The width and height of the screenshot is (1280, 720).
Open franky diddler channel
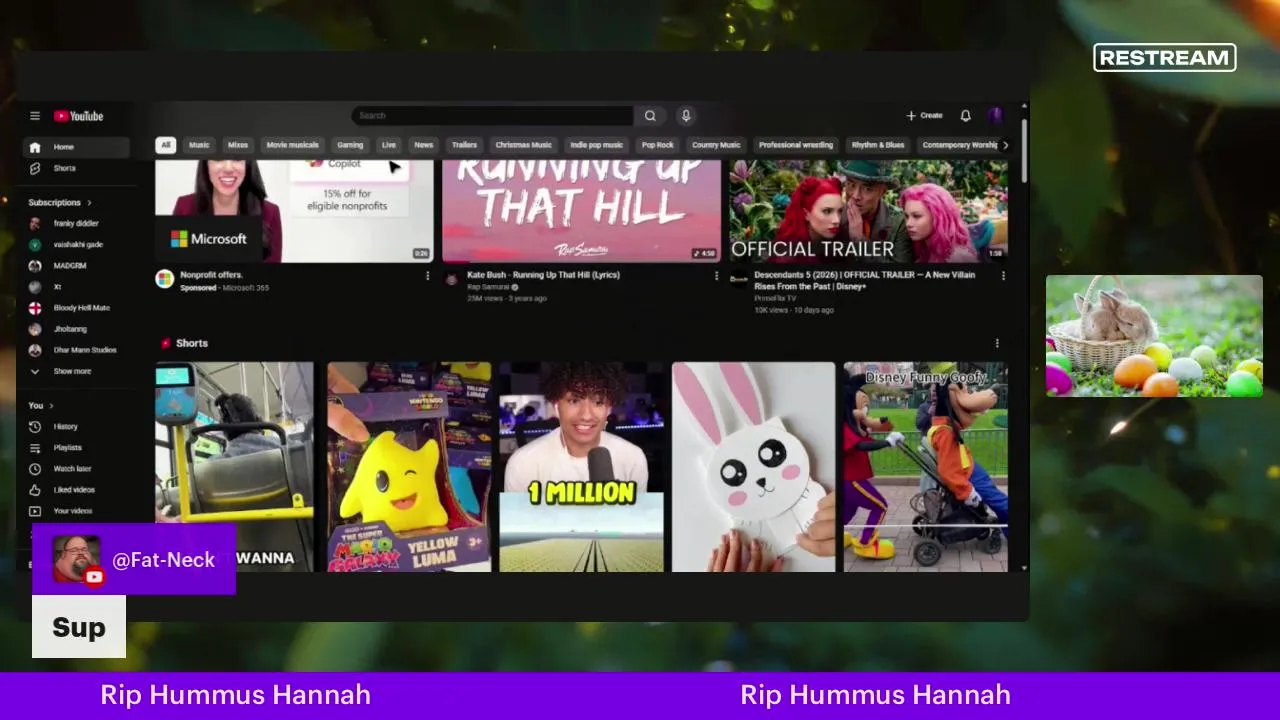(76, 224)
